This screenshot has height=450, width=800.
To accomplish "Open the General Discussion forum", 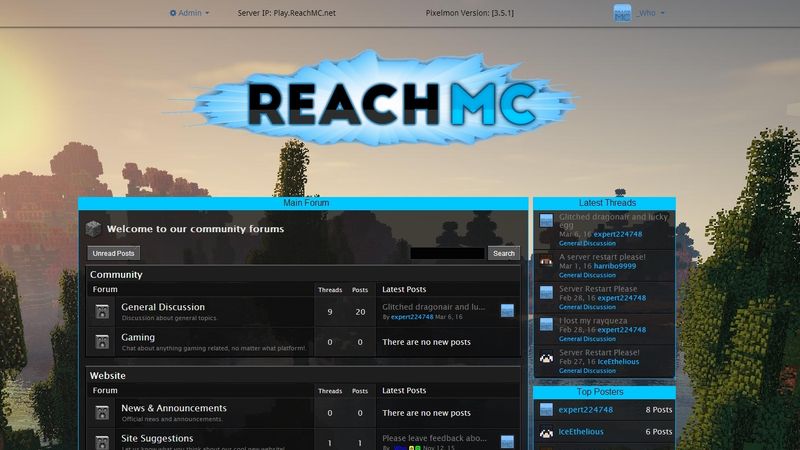I will (163, 307).
